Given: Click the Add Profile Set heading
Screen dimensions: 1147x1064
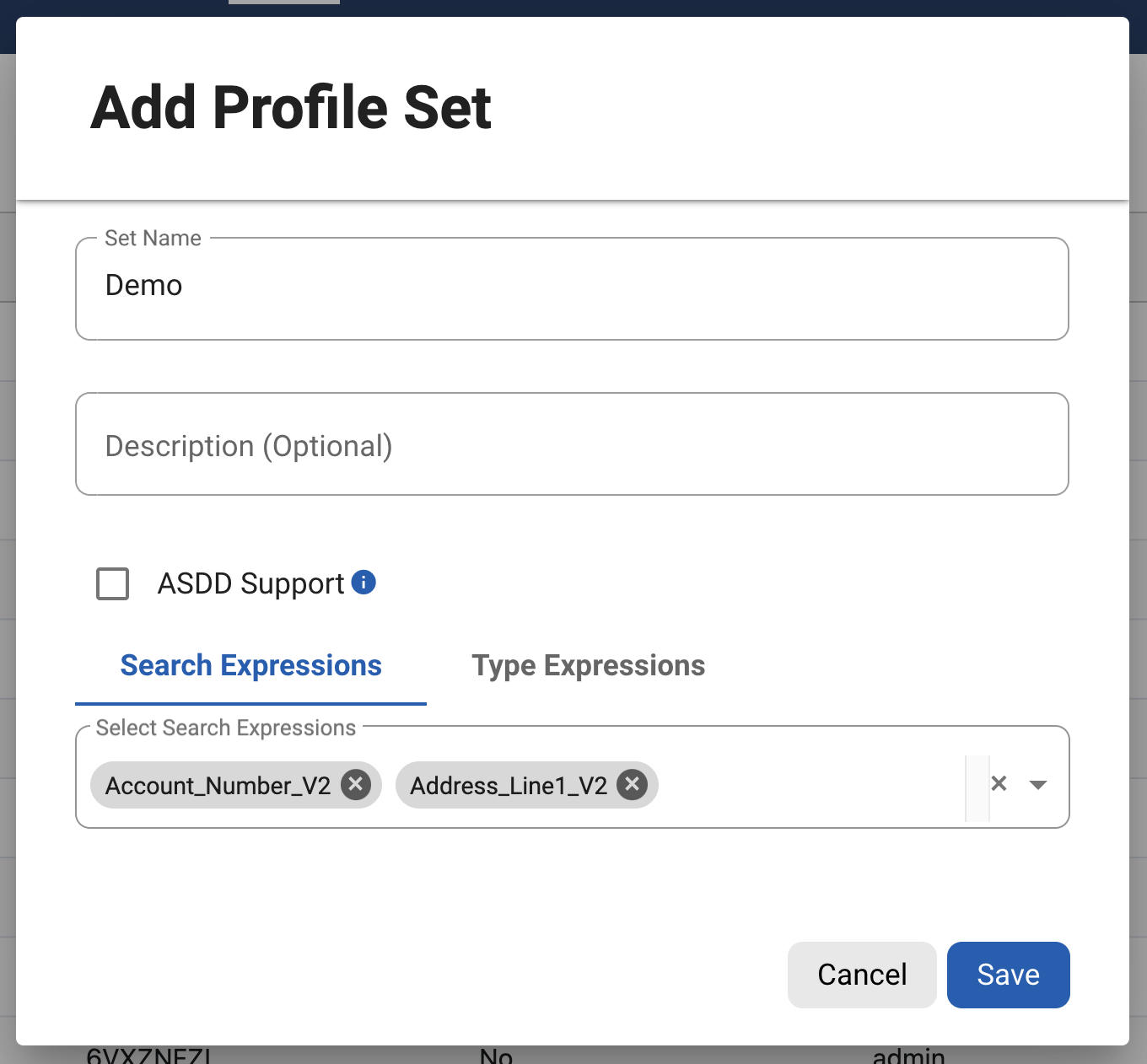Looking at the screenshot, I should 291,108.
